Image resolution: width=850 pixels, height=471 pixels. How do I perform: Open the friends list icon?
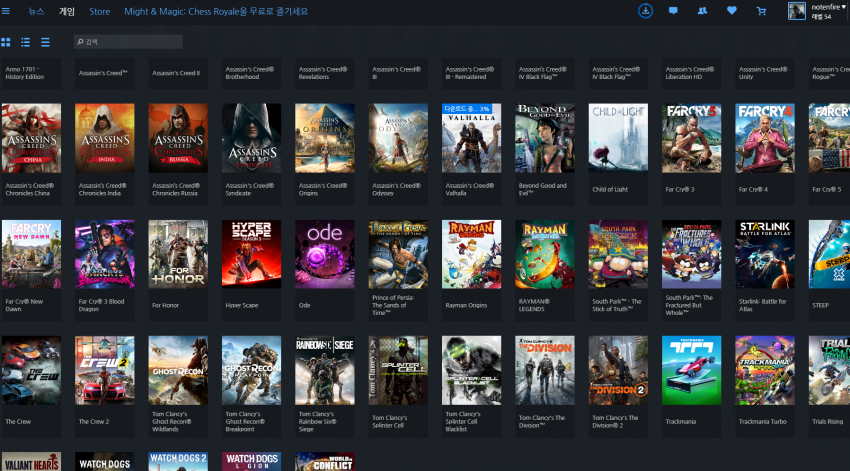703,10
